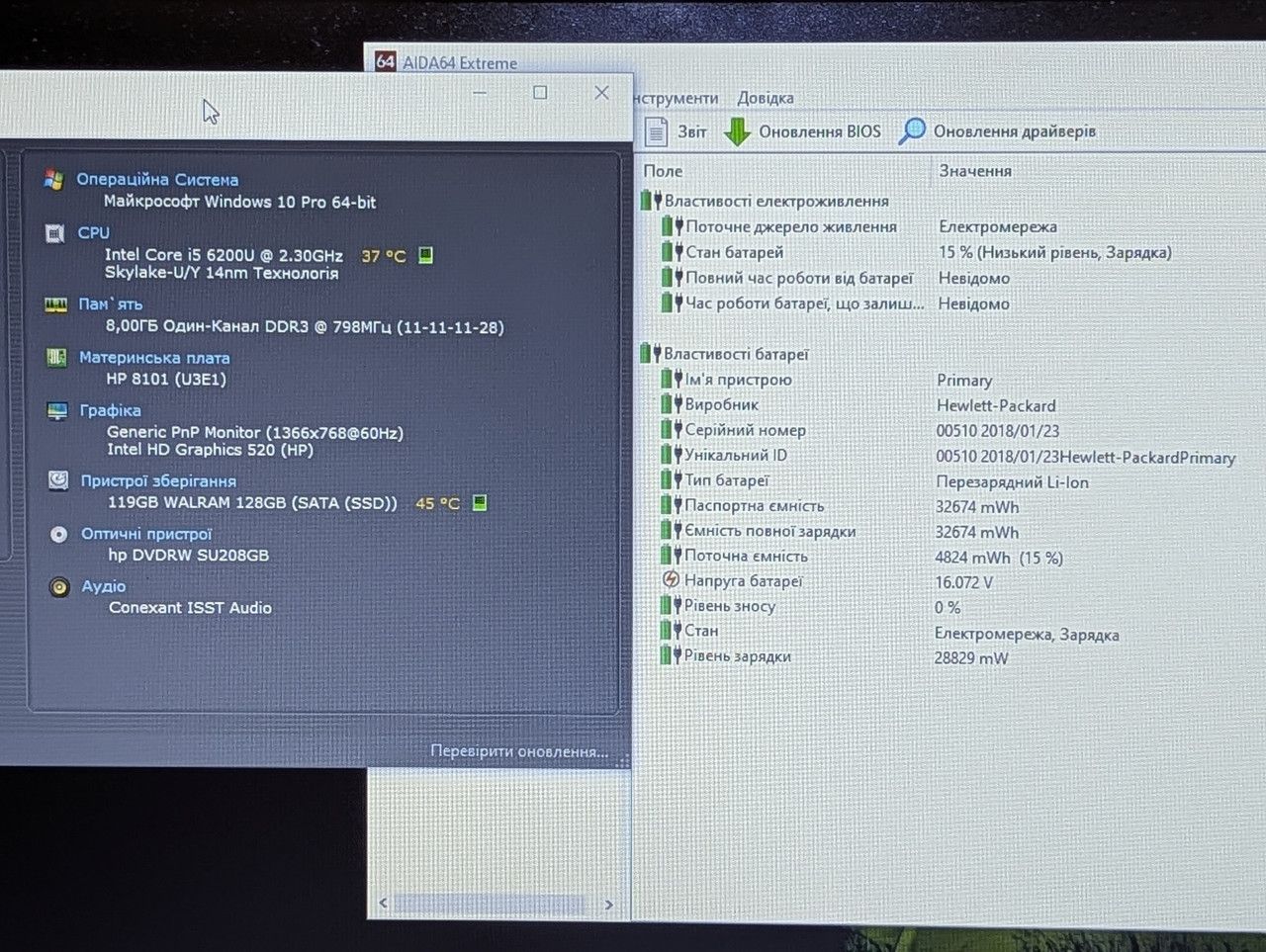This screenshot has width=1266, height=952.
Task: Click the icon next to Поточне джерело живлення
Action: 673,226
